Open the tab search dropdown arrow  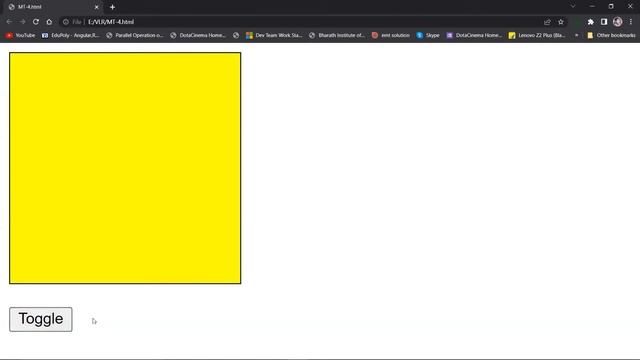573,6
